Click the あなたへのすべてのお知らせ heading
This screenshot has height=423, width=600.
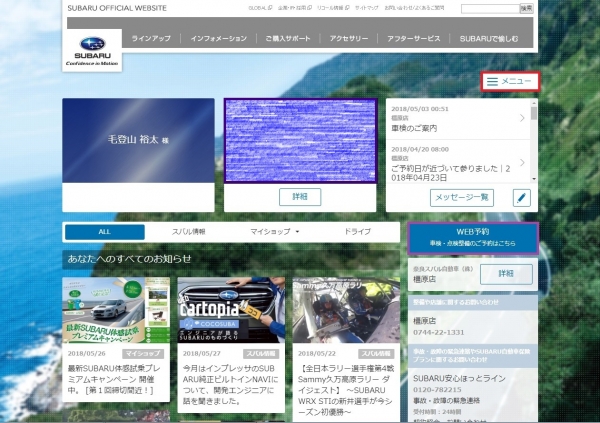[129, 259]
